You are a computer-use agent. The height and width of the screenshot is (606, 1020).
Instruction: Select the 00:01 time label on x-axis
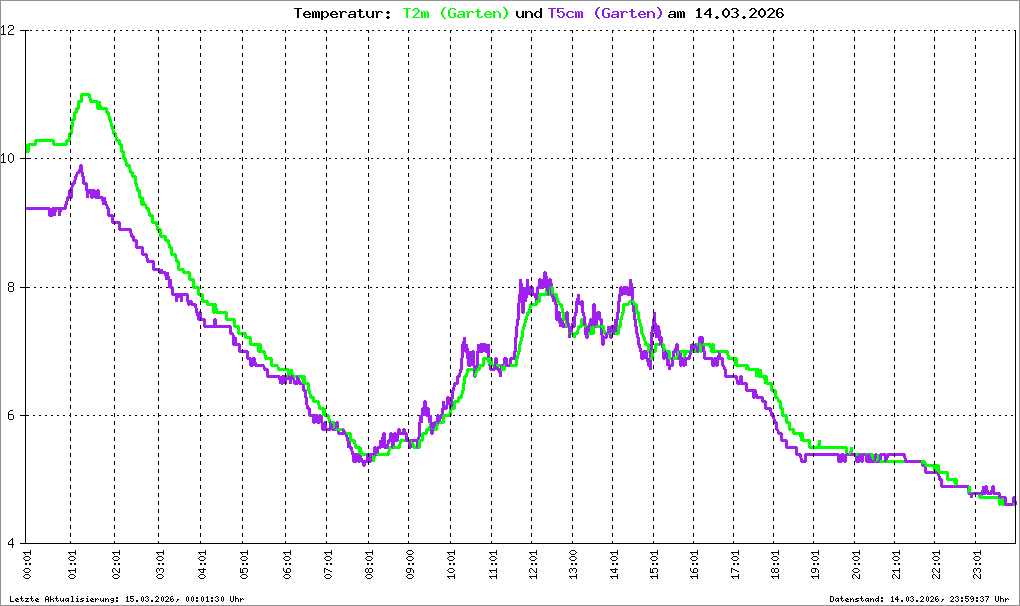[27, 563]
